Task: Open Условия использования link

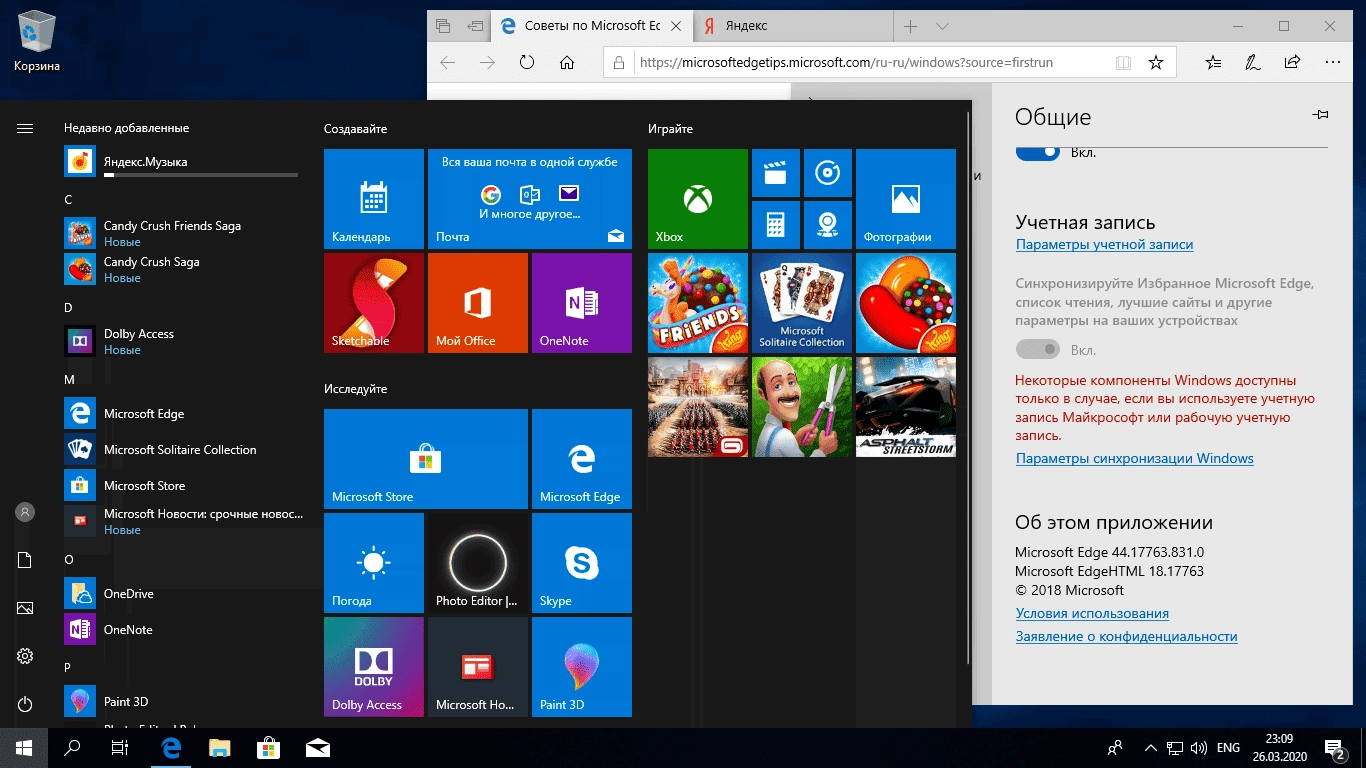Action: (1092, 613)
